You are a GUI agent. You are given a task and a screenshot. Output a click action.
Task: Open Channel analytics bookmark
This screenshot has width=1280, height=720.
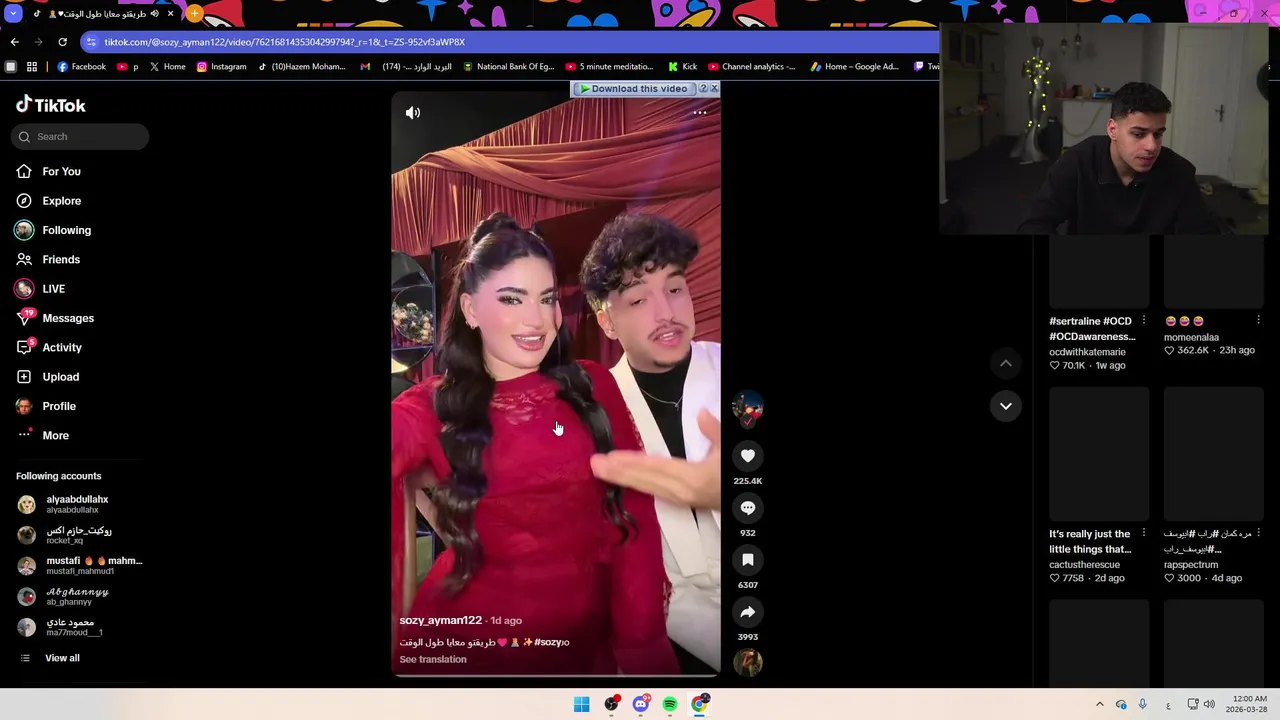751,67
